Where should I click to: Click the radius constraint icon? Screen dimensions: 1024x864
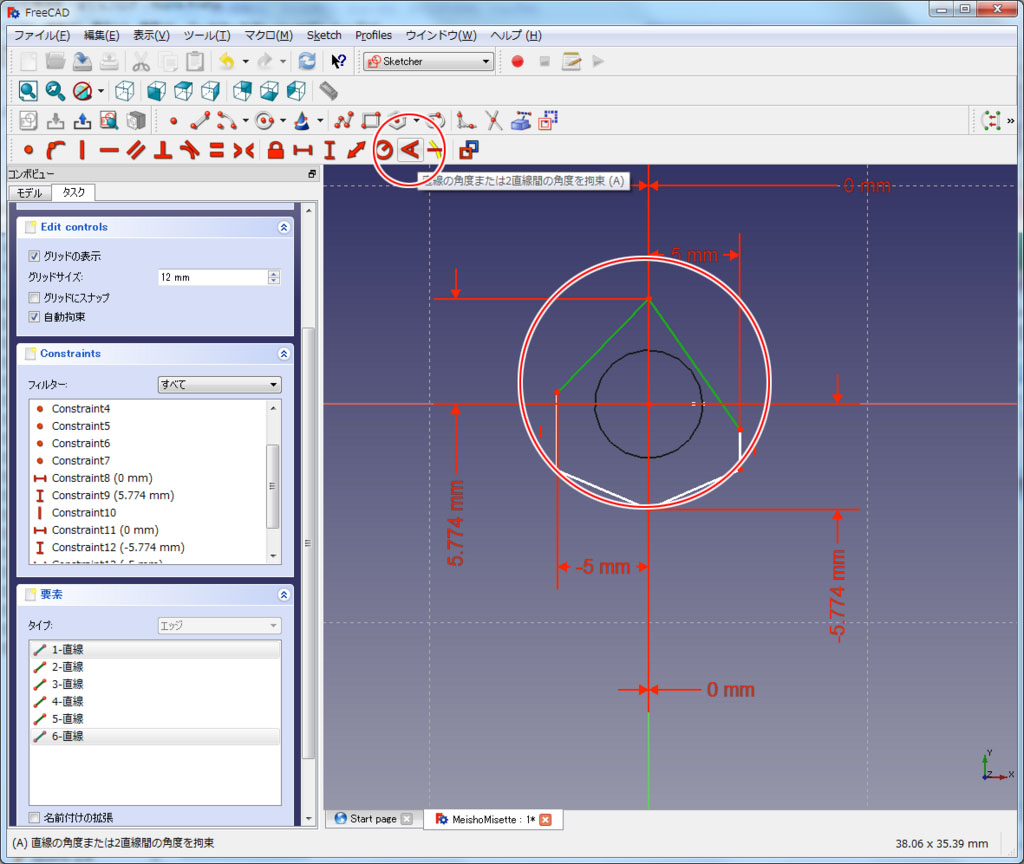pos(384,150)
